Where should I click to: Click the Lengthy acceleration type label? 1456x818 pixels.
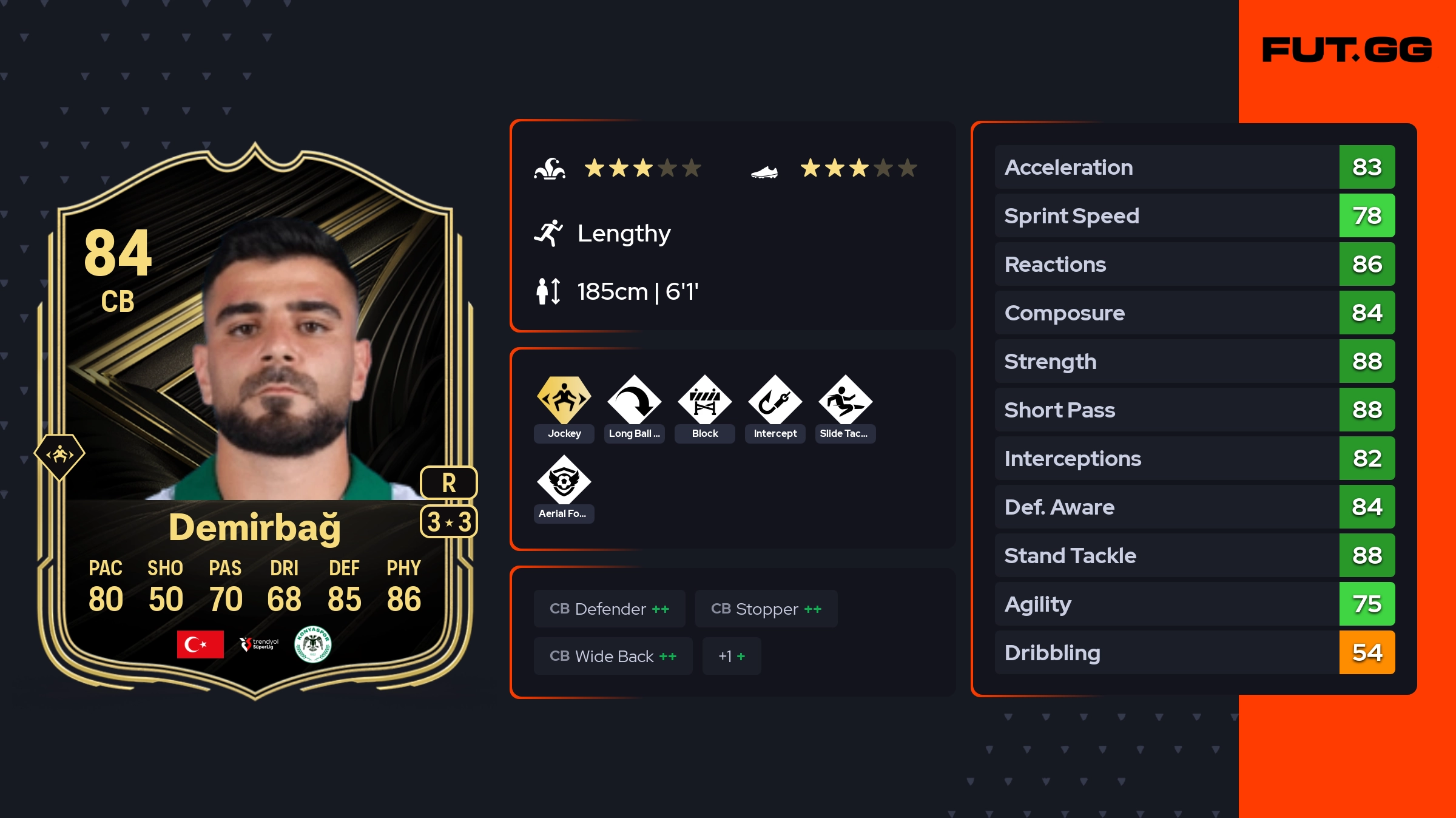coord(624,233)
